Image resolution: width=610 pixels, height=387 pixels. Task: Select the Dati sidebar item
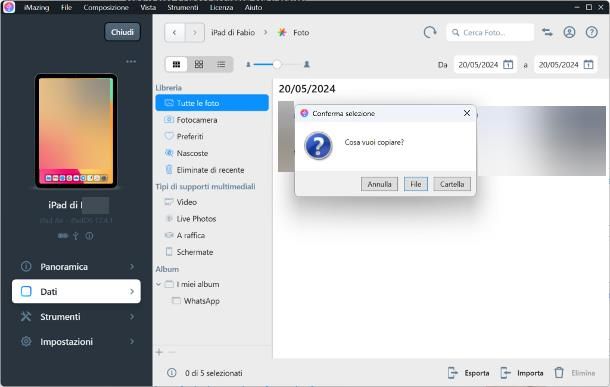pyautogui.click(x=76, y=291)
